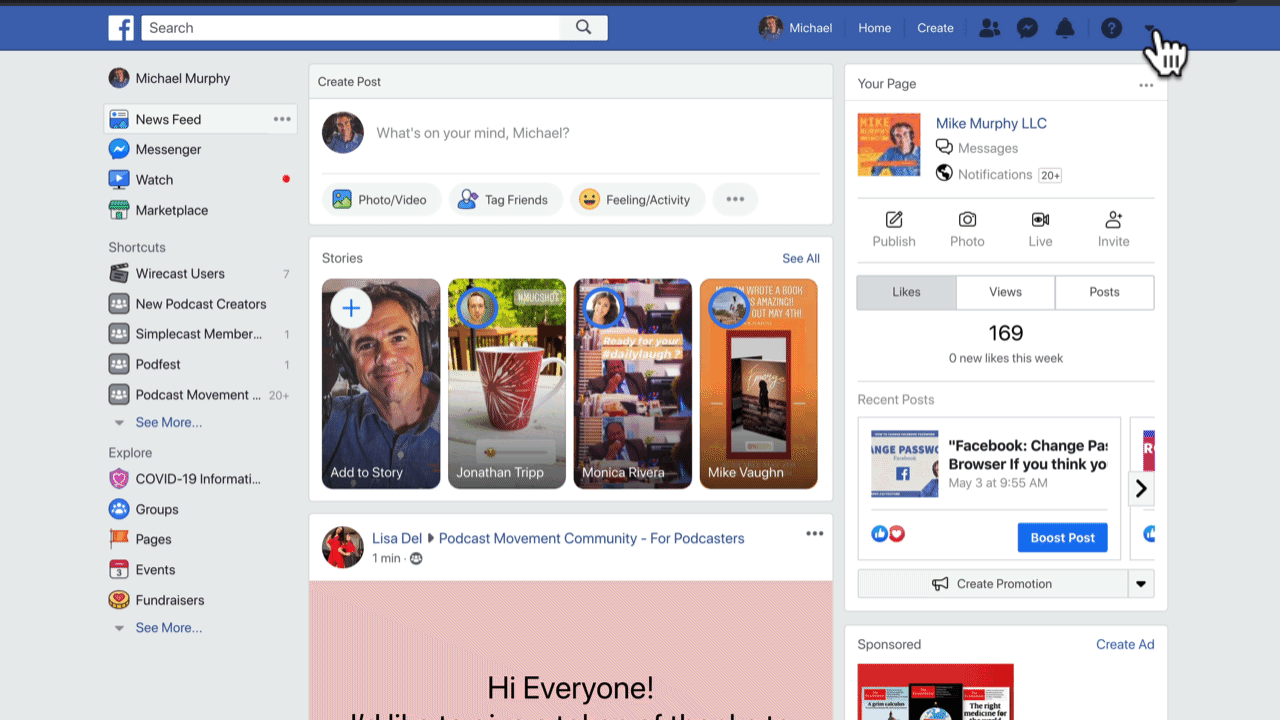This screenshot has height=720, width=1280.
Task: Open Lisa Del profile link
Action: [x=398, y=538]
